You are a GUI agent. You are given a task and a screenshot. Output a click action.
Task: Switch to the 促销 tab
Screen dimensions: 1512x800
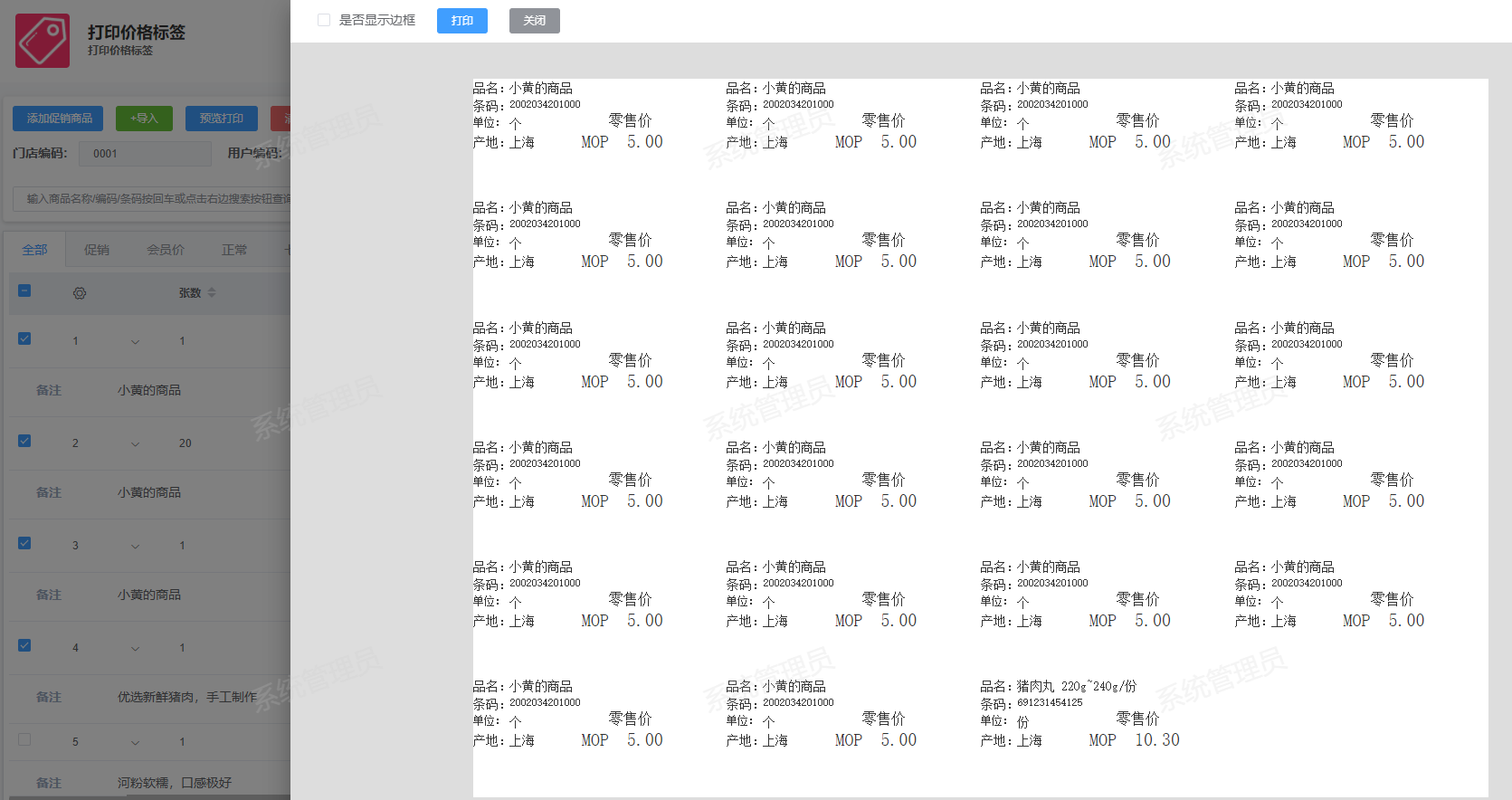(x=97, y=250)
